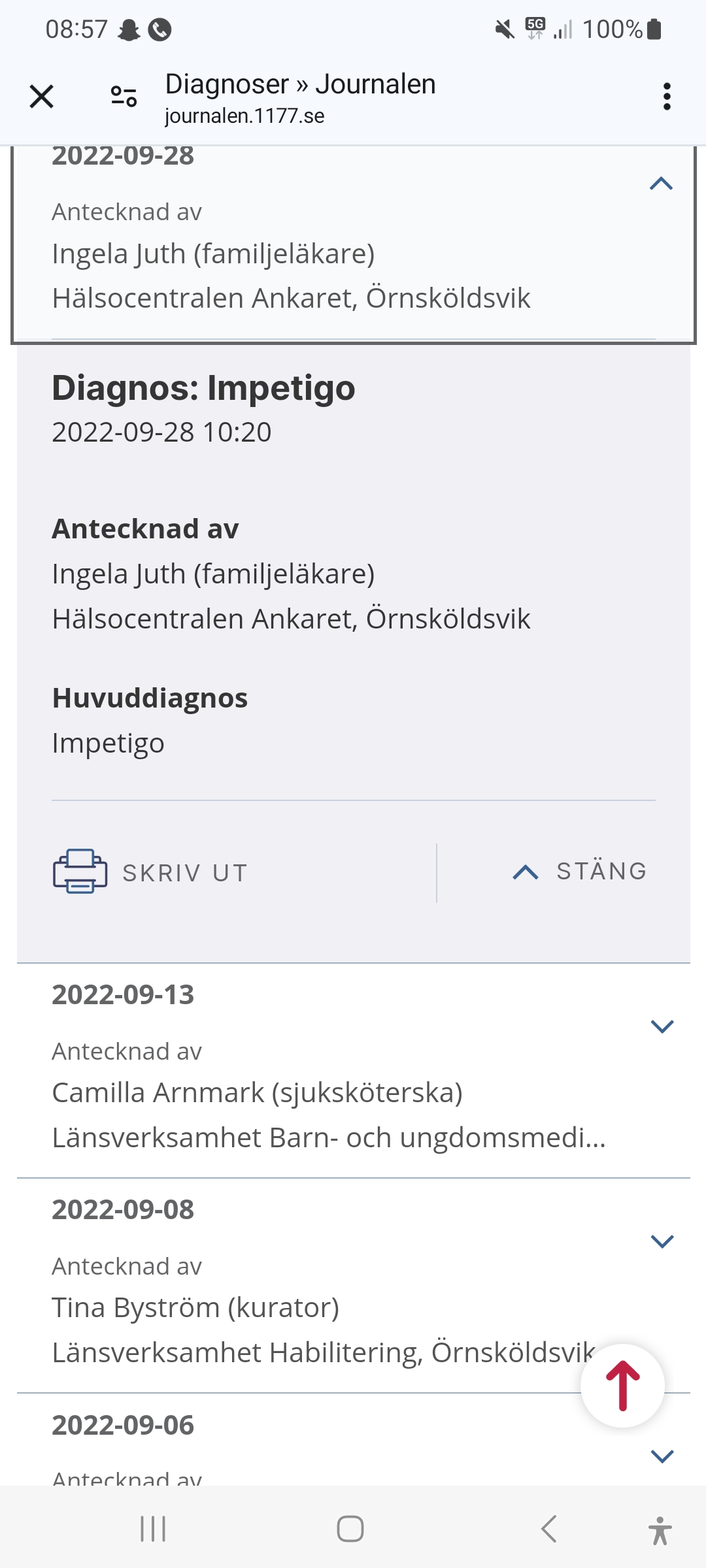Open the three-dot browser menu
Image resolution: width=706 pixels, height=1568 pixels.
point(666,97)
